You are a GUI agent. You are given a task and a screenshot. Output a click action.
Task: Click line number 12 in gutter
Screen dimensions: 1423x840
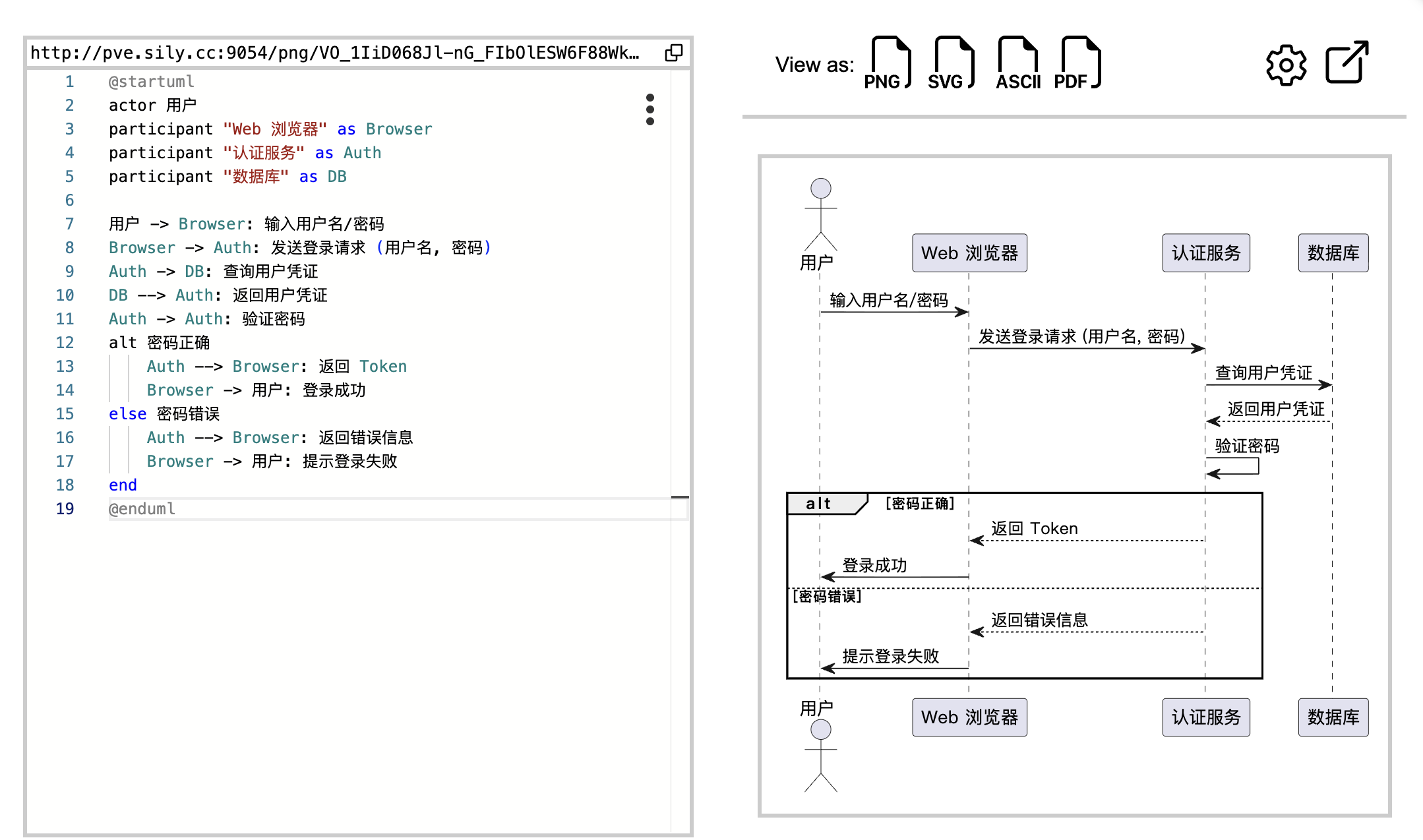click(x=65, y=342)
